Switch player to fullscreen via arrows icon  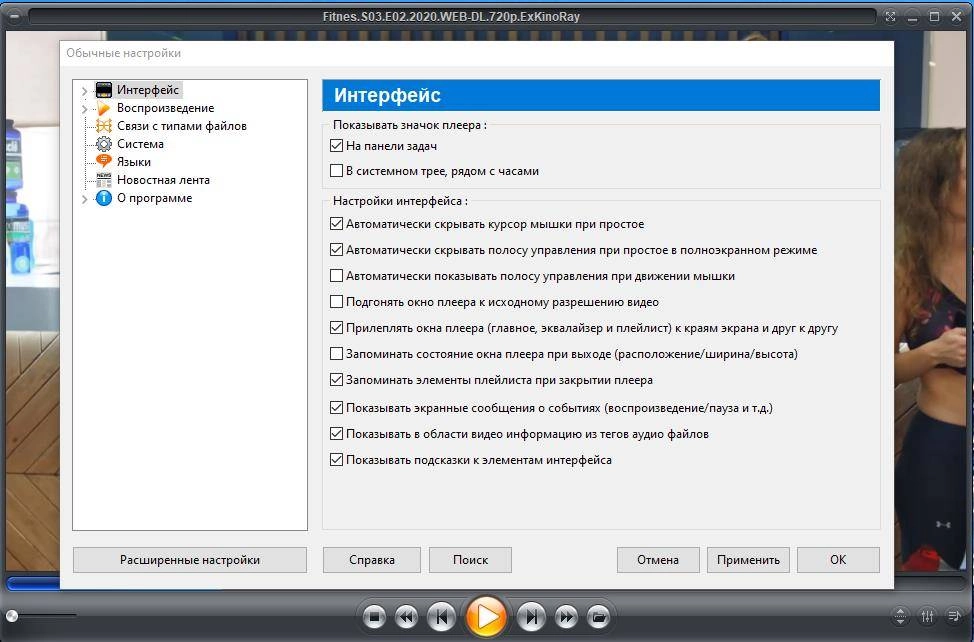(x=890, y=17)
